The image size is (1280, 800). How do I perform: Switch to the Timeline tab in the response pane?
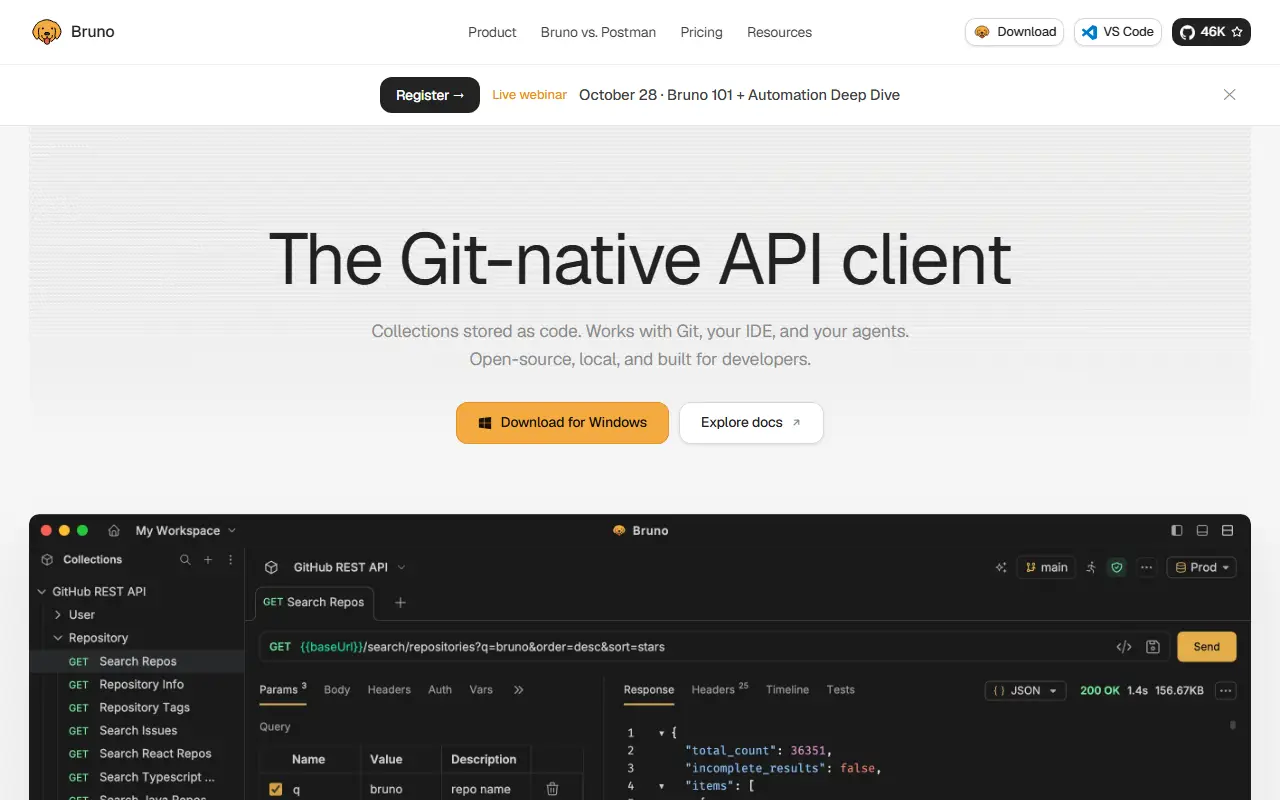point(787,690)
